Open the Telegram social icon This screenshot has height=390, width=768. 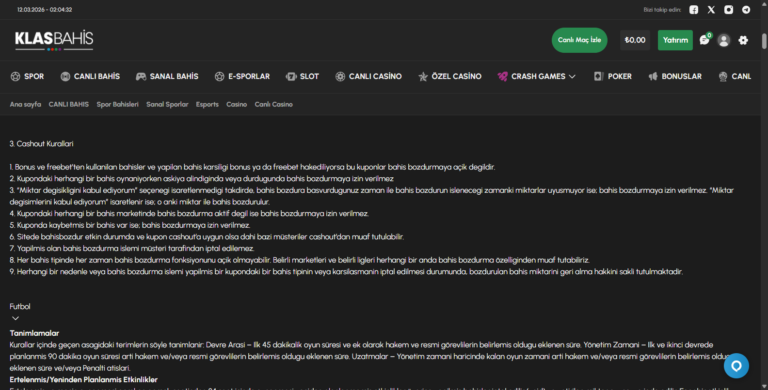click(x=746, y=10)
